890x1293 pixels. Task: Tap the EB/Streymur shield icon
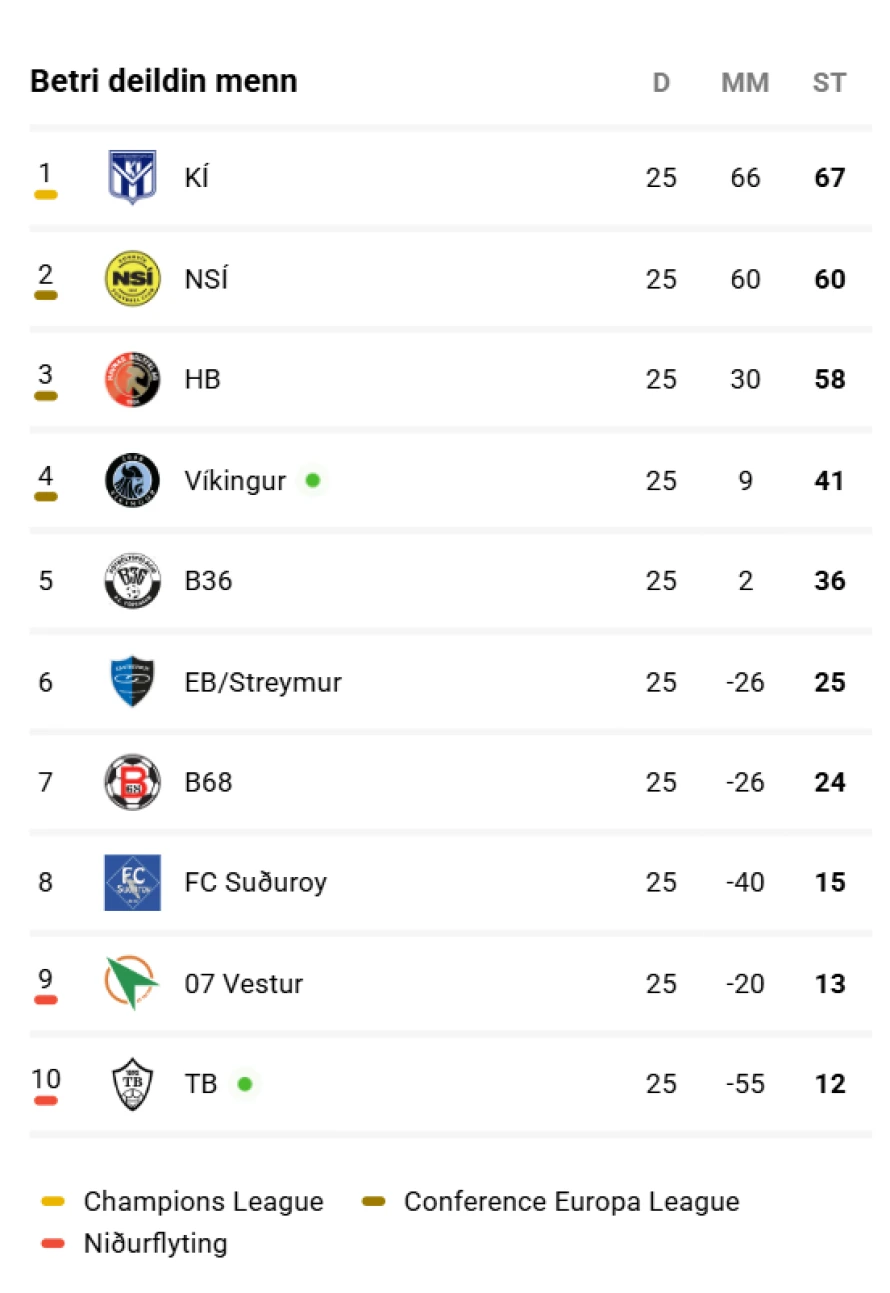(132, 682)
